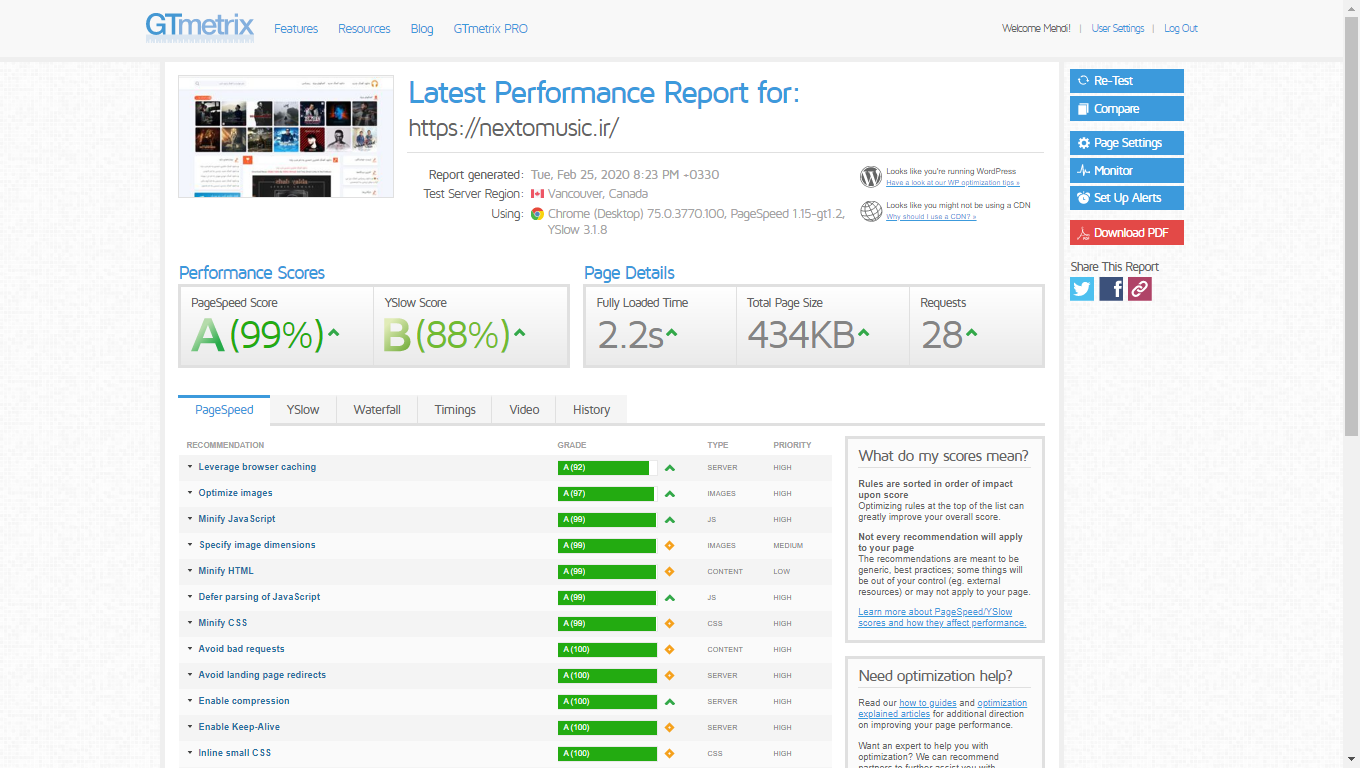1360x768 pixels.
Task: Click the up arrow next to Total Page Size
Action: tap(863, 332)
